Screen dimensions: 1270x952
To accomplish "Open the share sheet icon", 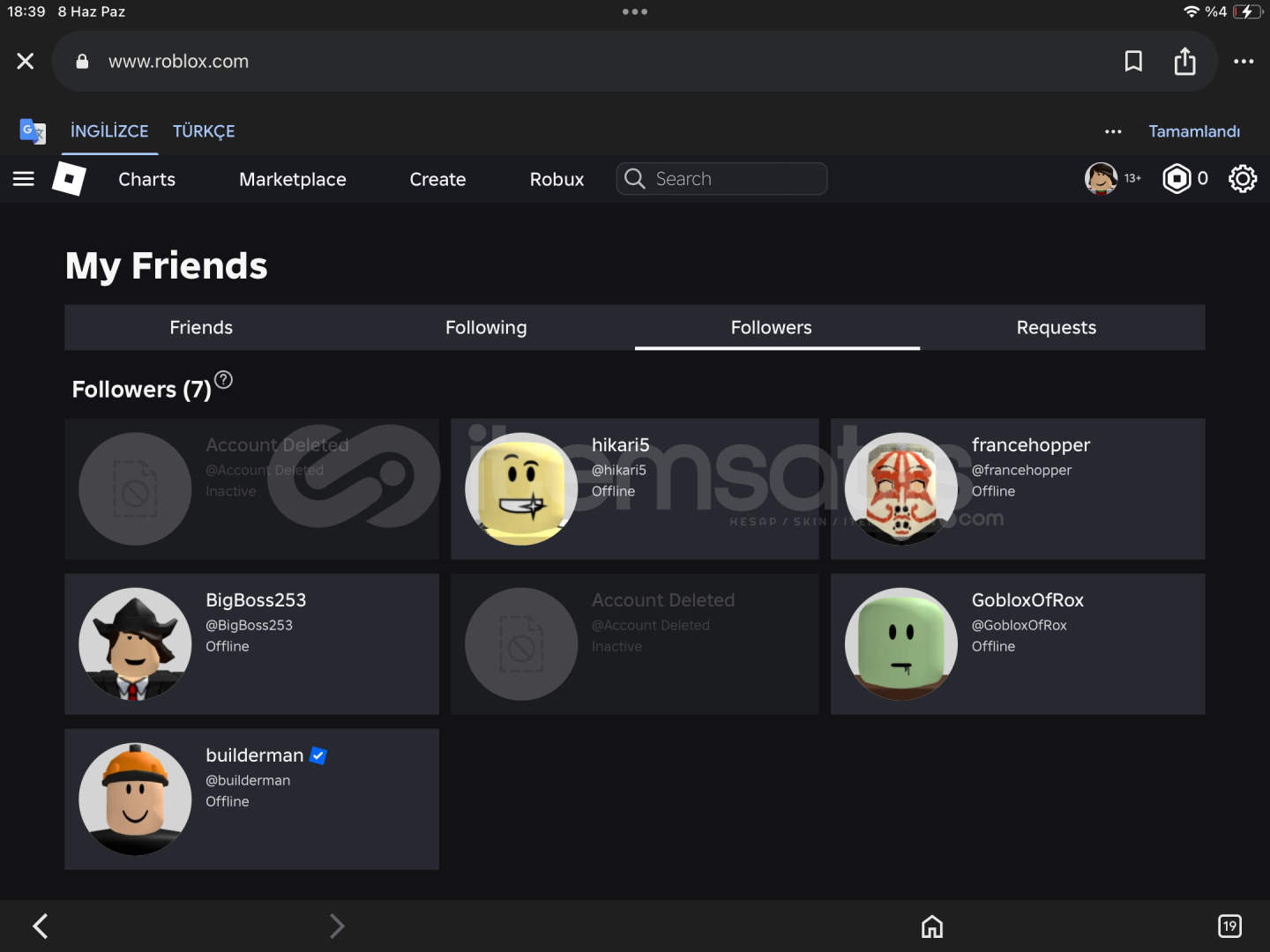I will click(x=1185, y=61).
